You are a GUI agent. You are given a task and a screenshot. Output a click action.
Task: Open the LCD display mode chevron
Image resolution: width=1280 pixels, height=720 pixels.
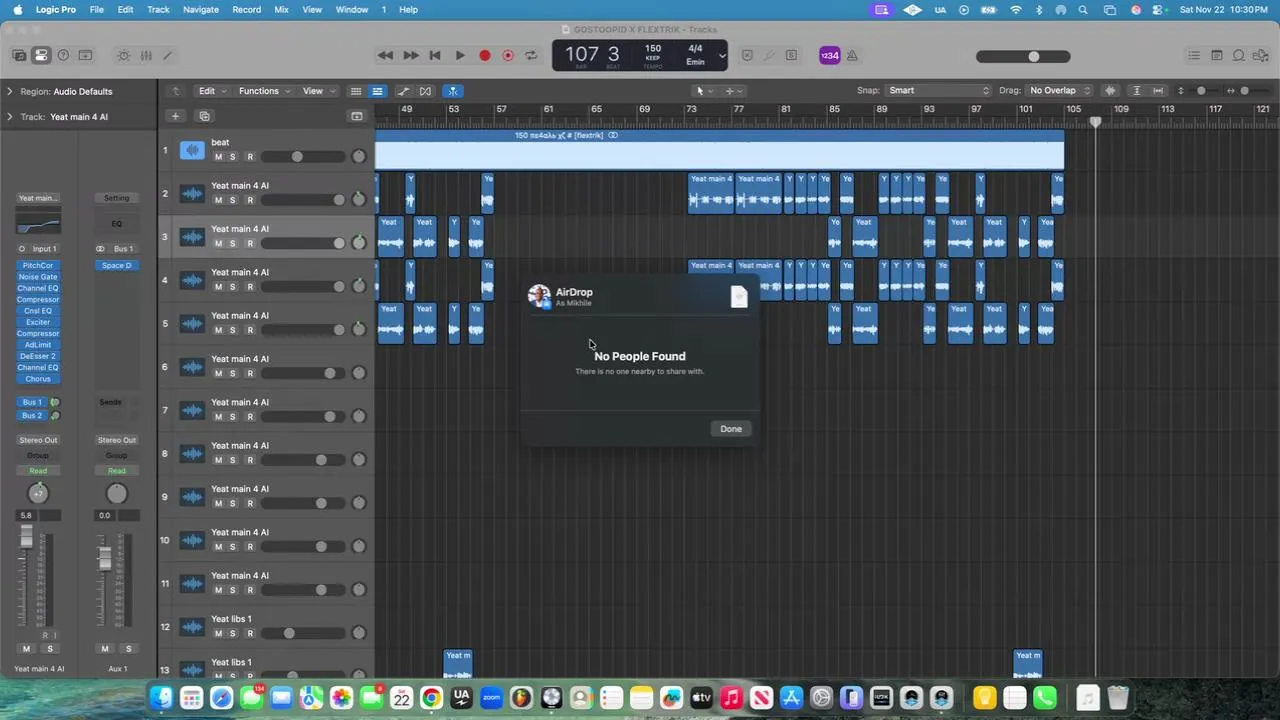click(x=721, y=55)
